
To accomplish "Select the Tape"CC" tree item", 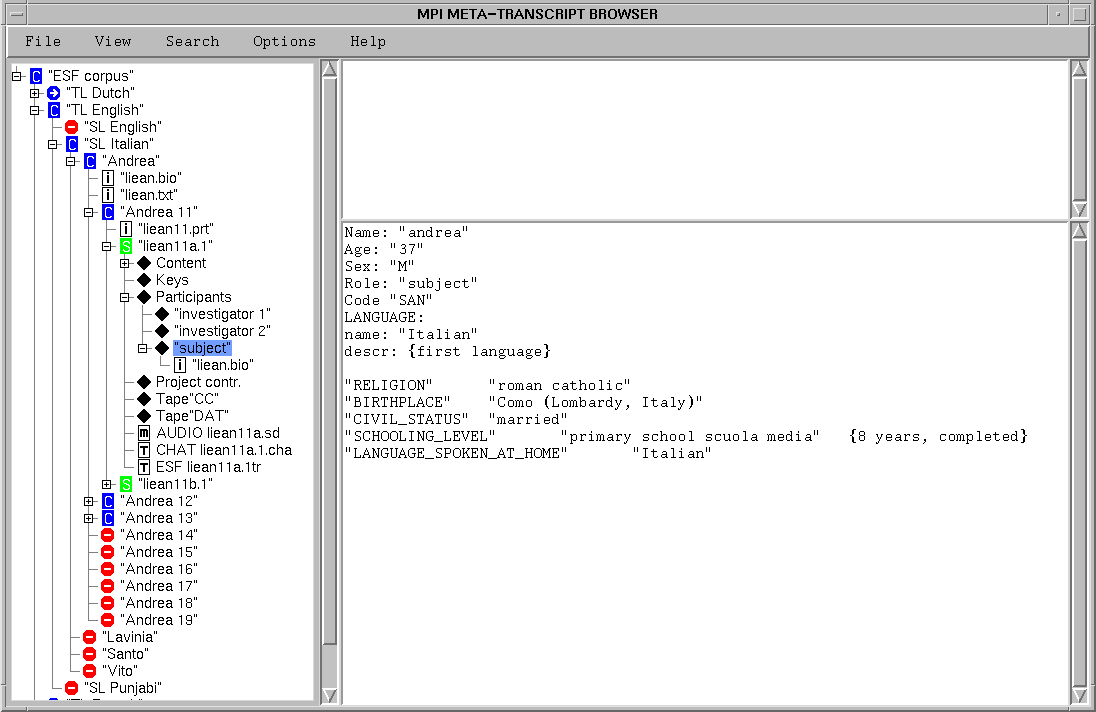I will click(187, 399).
